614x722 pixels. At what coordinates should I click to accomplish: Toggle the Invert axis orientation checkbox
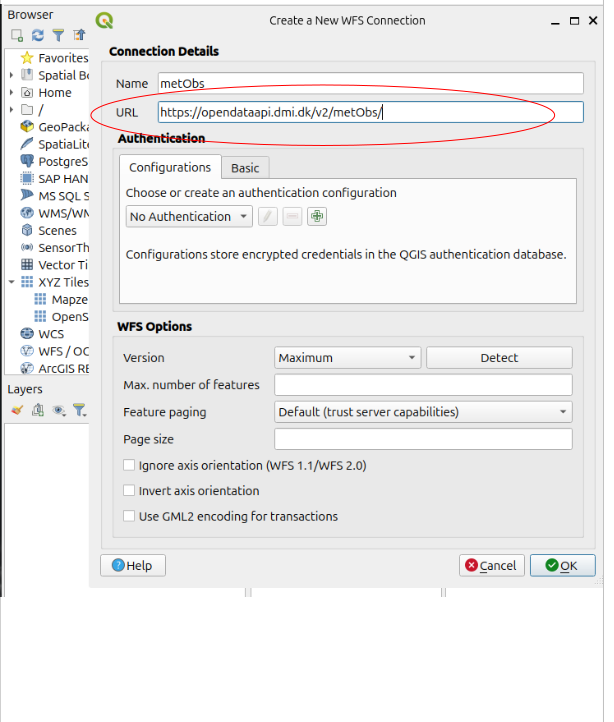tap(129, 491)
